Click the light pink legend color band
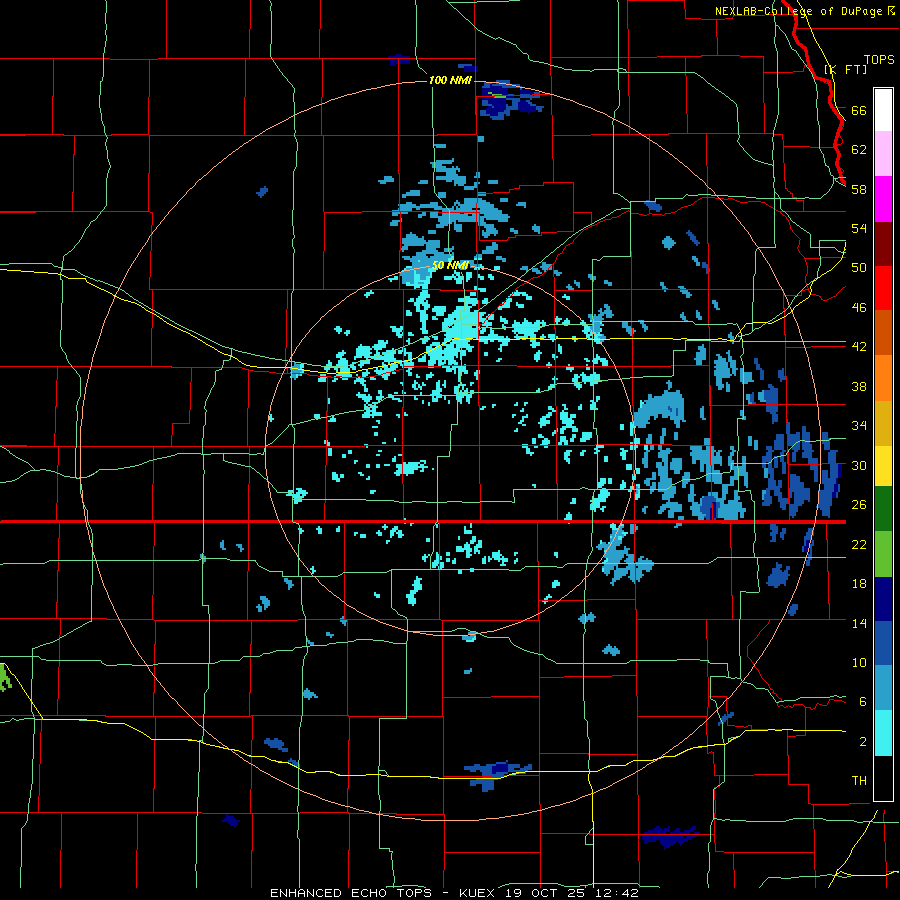The image size is (900, 900). click(883, 154)
